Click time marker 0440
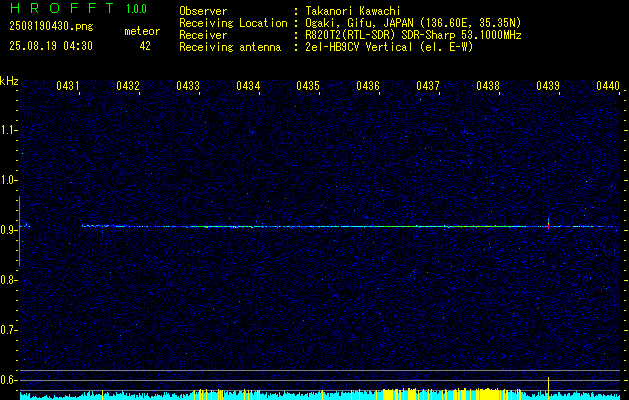Image resolution: width=629 pixels, height=400 pixels. [x=608, y=86]
